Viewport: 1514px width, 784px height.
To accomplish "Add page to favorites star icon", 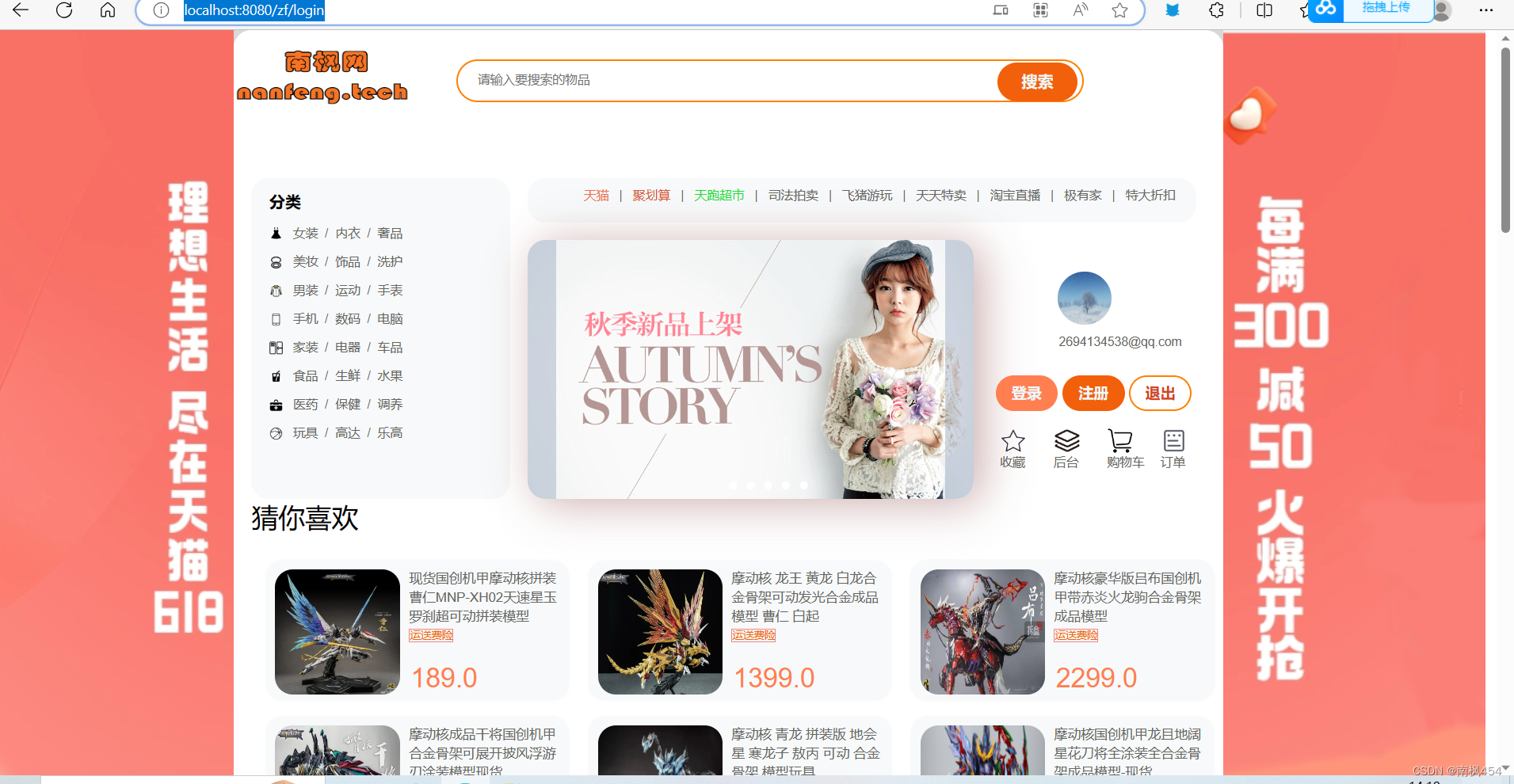I will (1119, 10).
